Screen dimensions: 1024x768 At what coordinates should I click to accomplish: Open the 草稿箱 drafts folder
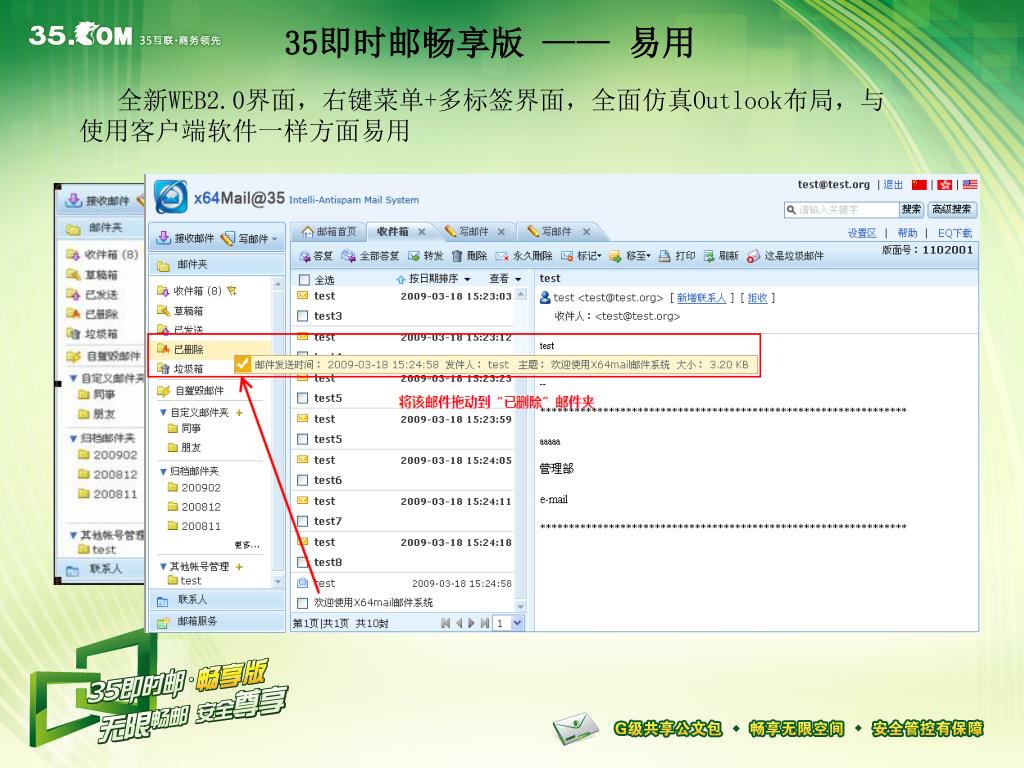tap(180, 311)
